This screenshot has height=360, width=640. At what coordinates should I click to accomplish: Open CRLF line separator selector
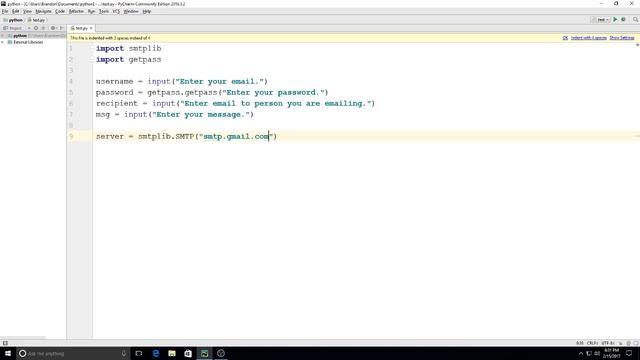pyautogui.click(x=592, y=343)
